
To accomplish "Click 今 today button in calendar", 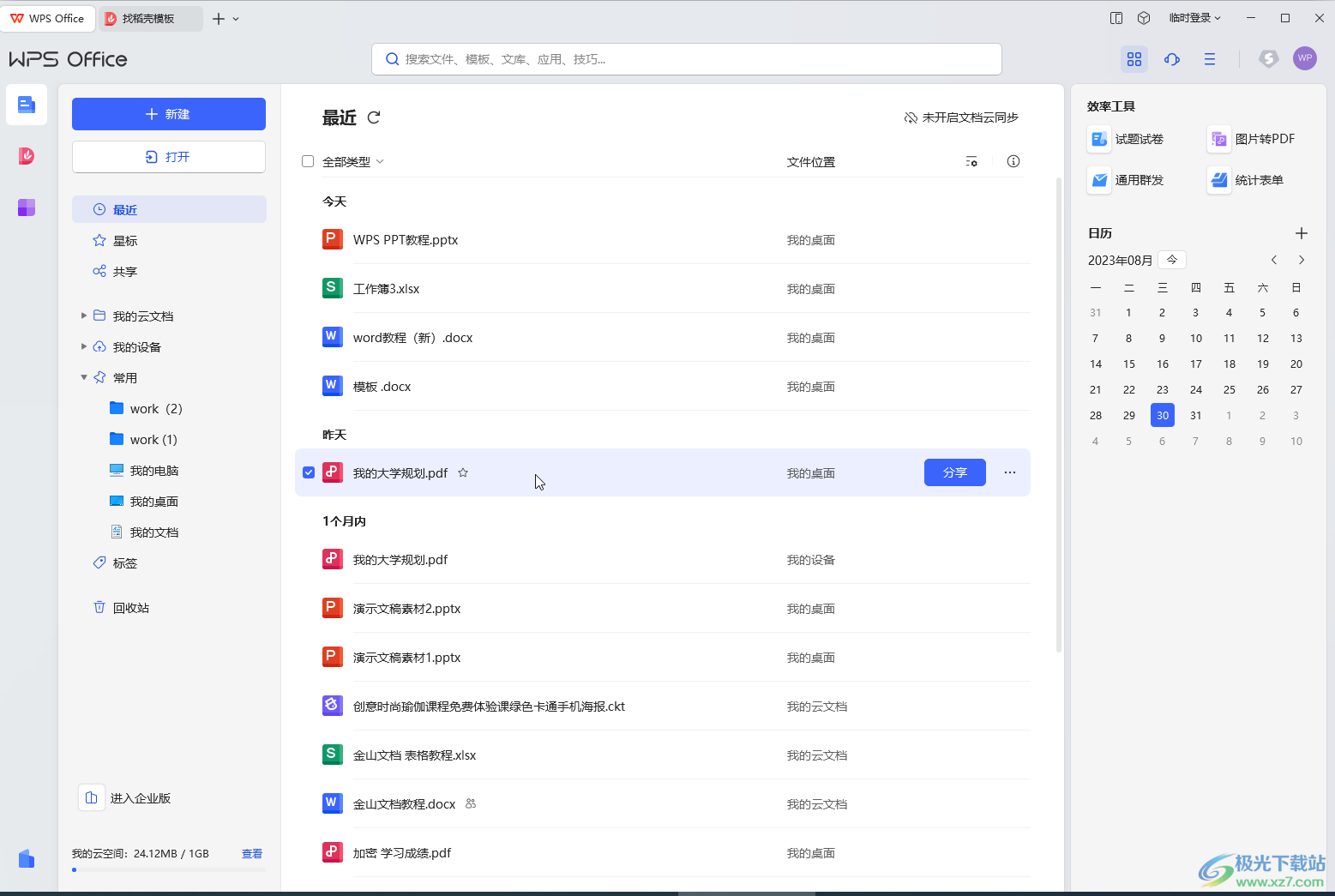I will point(1172,260).
